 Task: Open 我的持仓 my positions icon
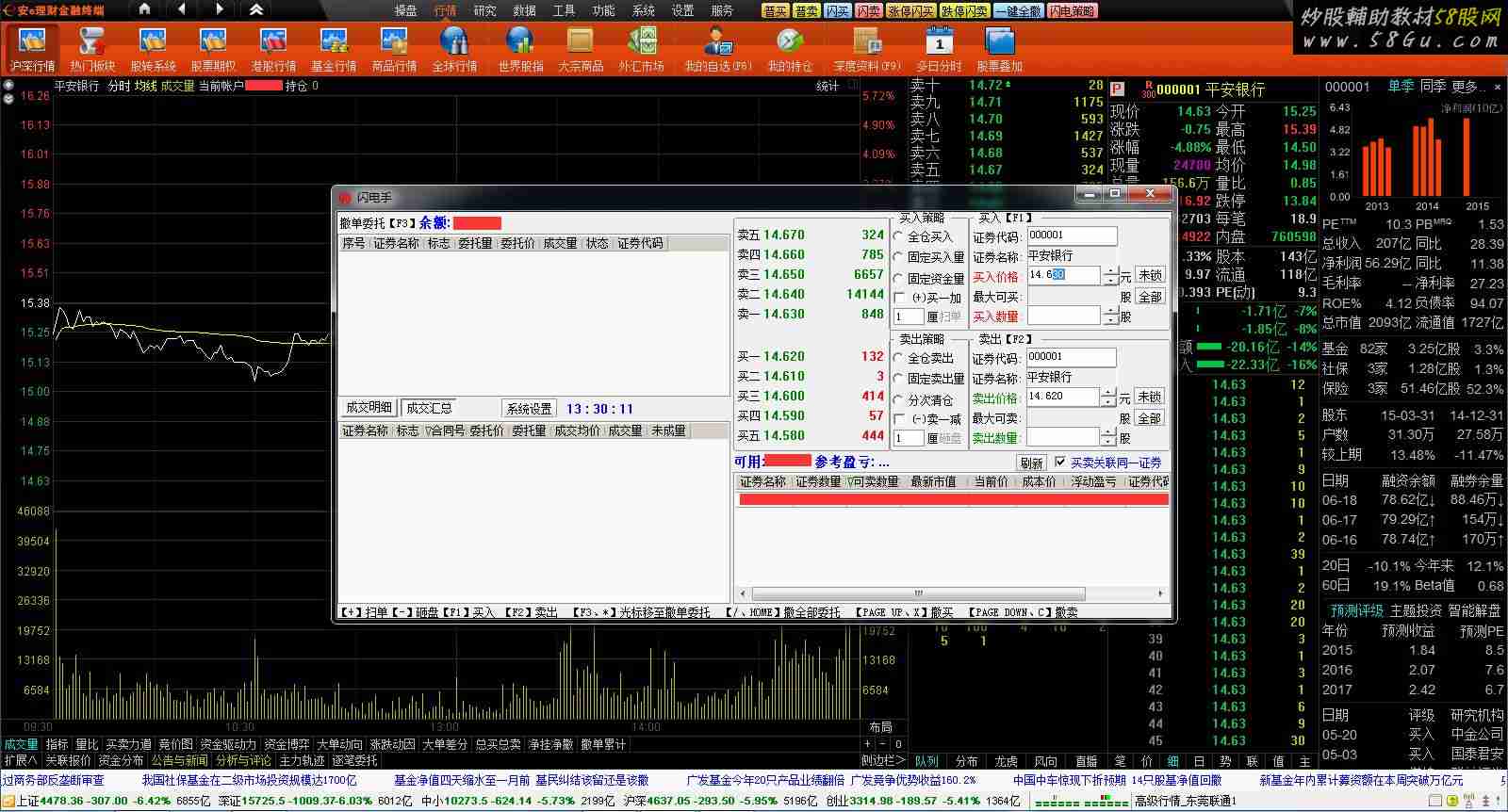790,49
